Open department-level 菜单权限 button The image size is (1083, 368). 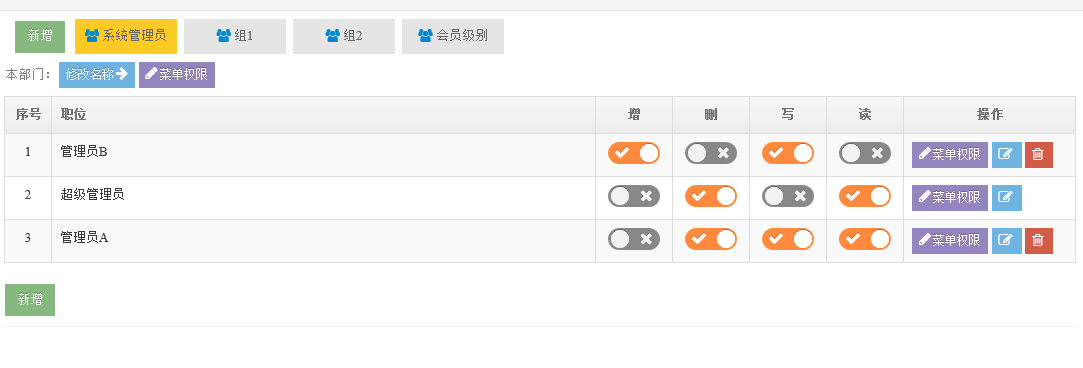click(177, 75)
